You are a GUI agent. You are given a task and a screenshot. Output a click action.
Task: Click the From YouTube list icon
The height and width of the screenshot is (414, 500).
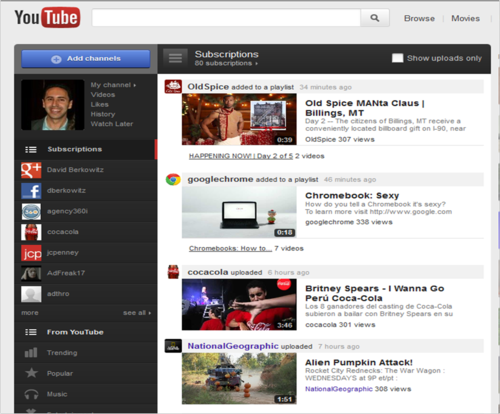[x=31, y=332]
